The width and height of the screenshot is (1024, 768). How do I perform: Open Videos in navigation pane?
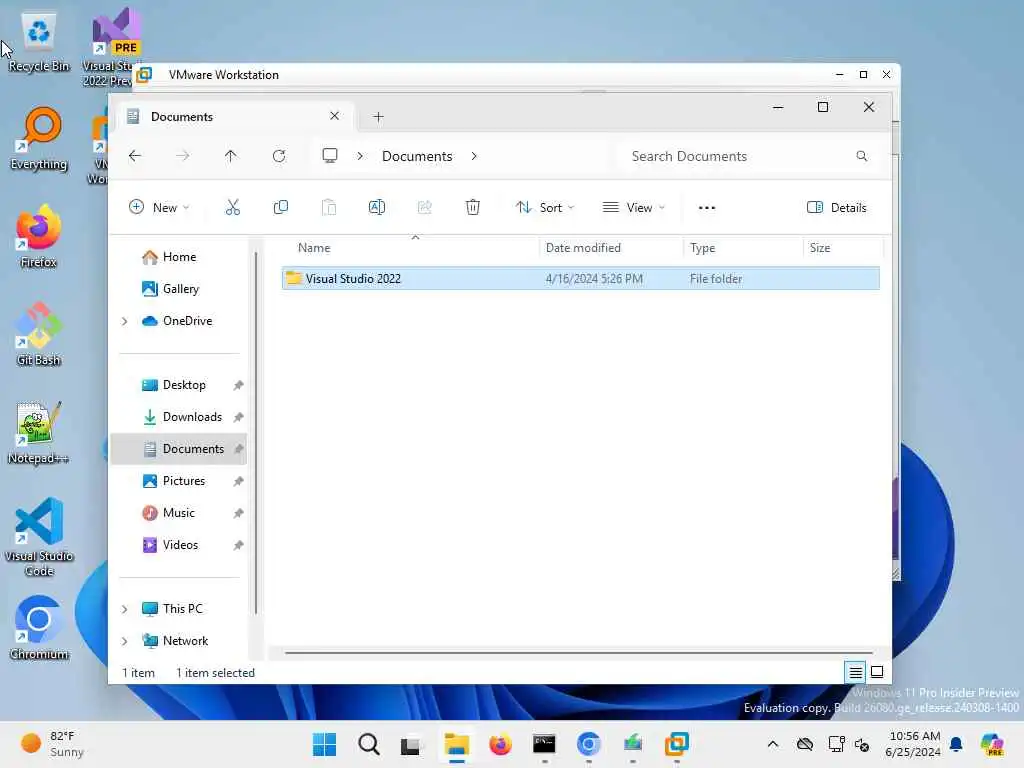[x=180, y=545]
